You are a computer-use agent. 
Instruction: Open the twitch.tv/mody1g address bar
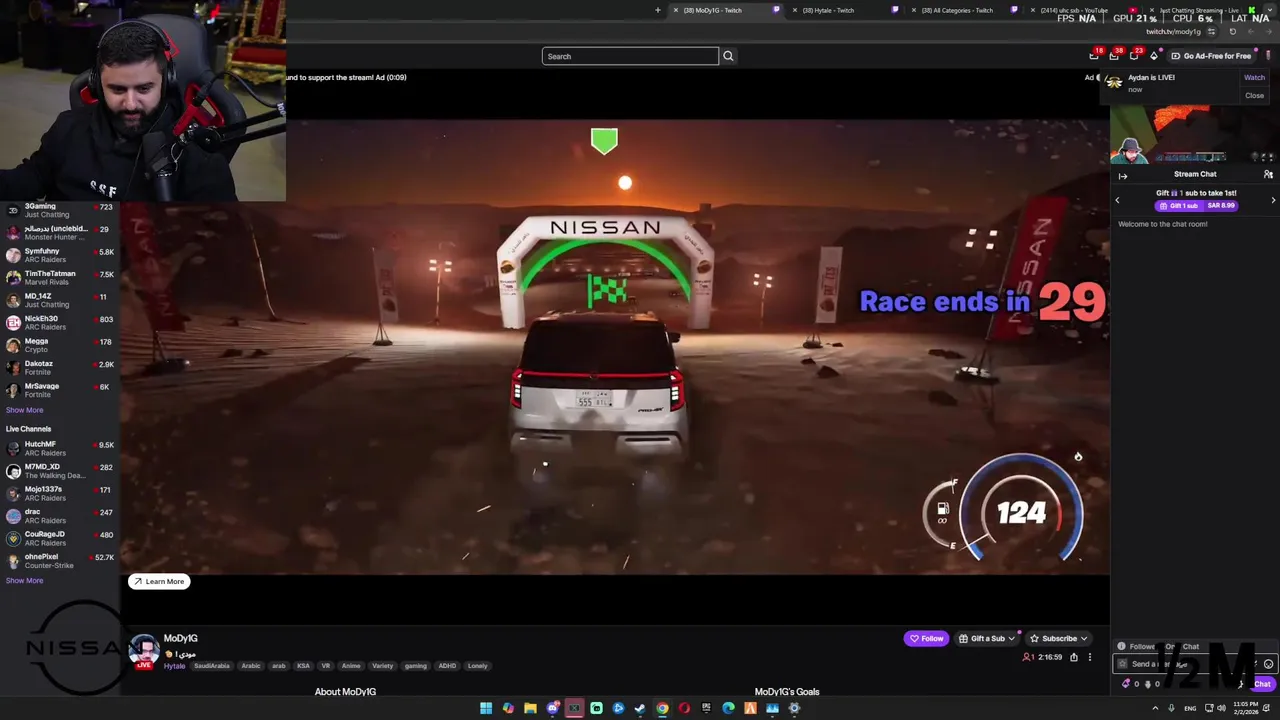pyautogui.click(x=1173, y=31)
